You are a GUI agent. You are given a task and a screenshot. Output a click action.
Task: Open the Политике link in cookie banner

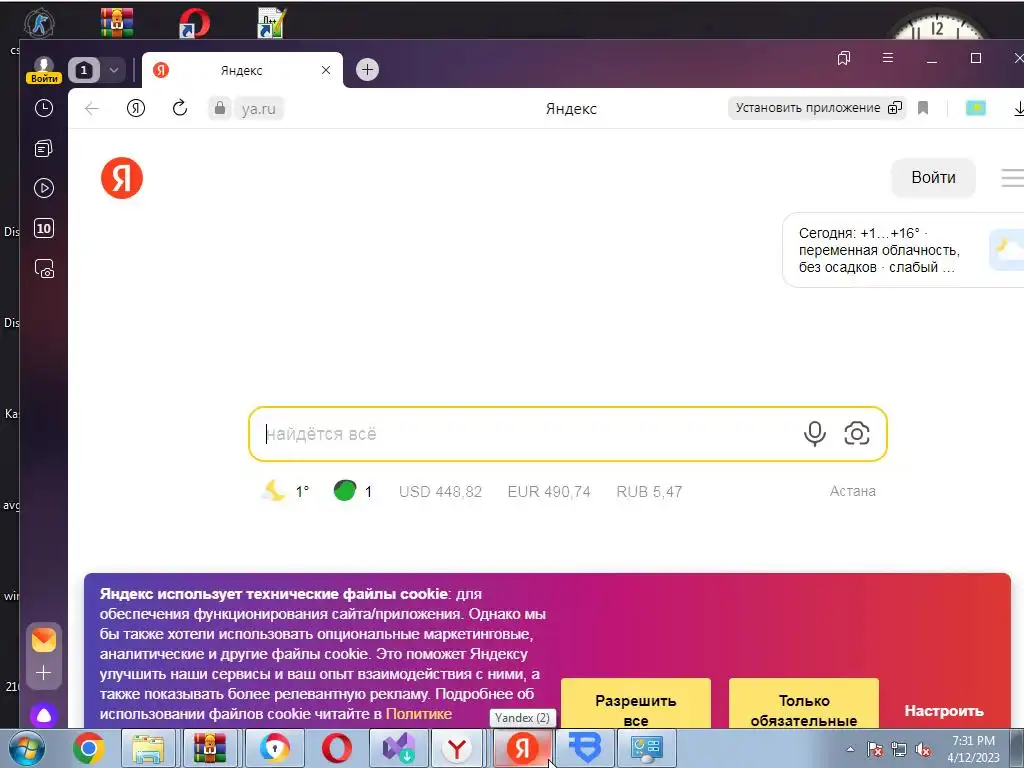coord(419,714)
